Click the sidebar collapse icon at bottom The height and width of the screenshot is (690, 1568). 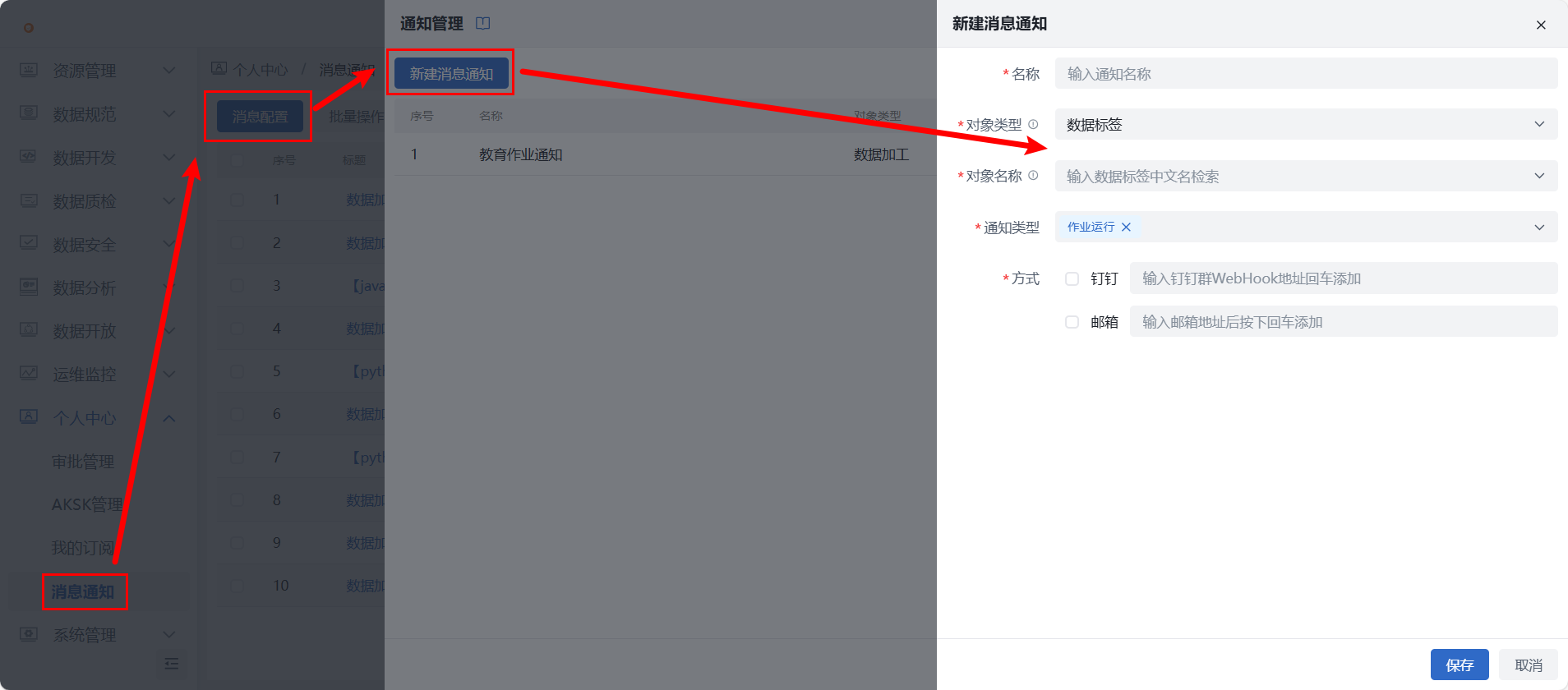172,664
